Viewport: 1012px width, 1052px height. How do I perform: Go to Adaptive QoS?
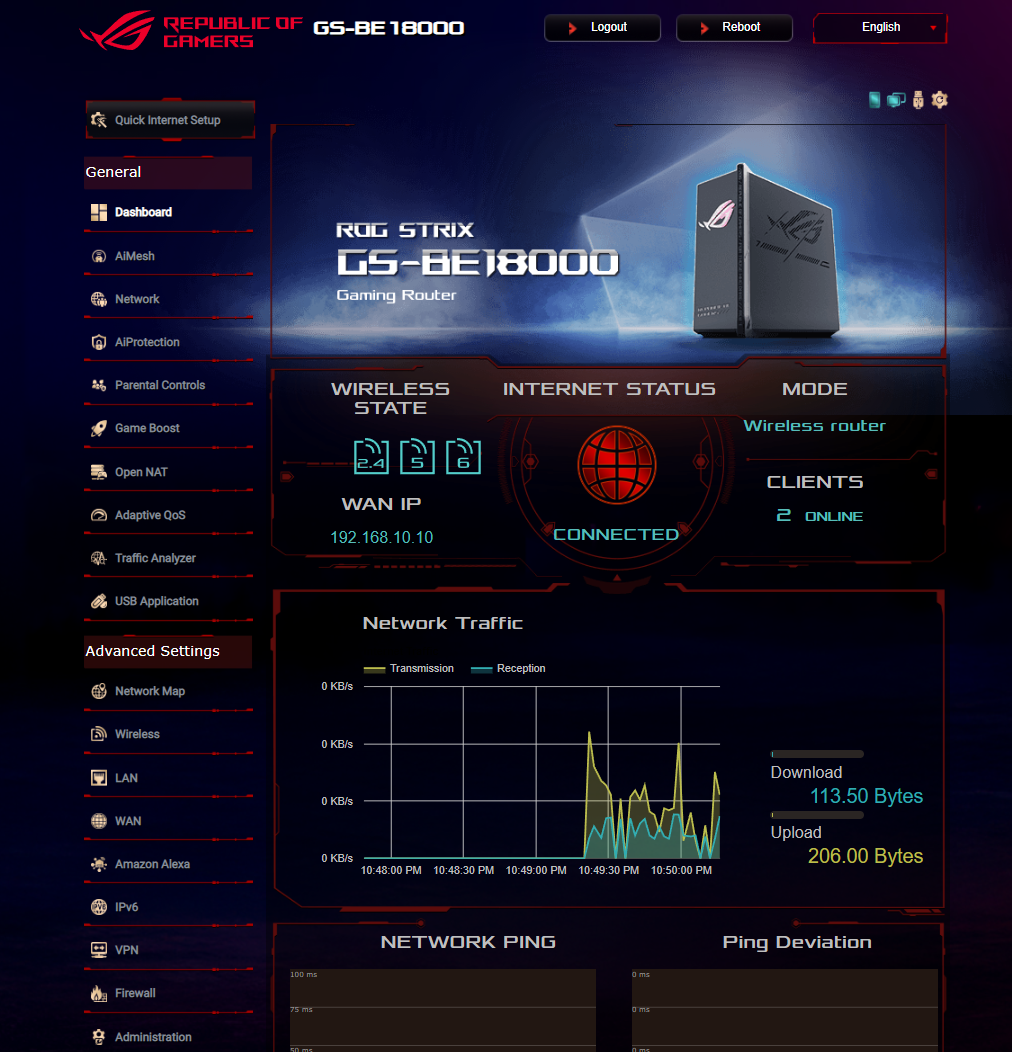[x=150, y=515]
